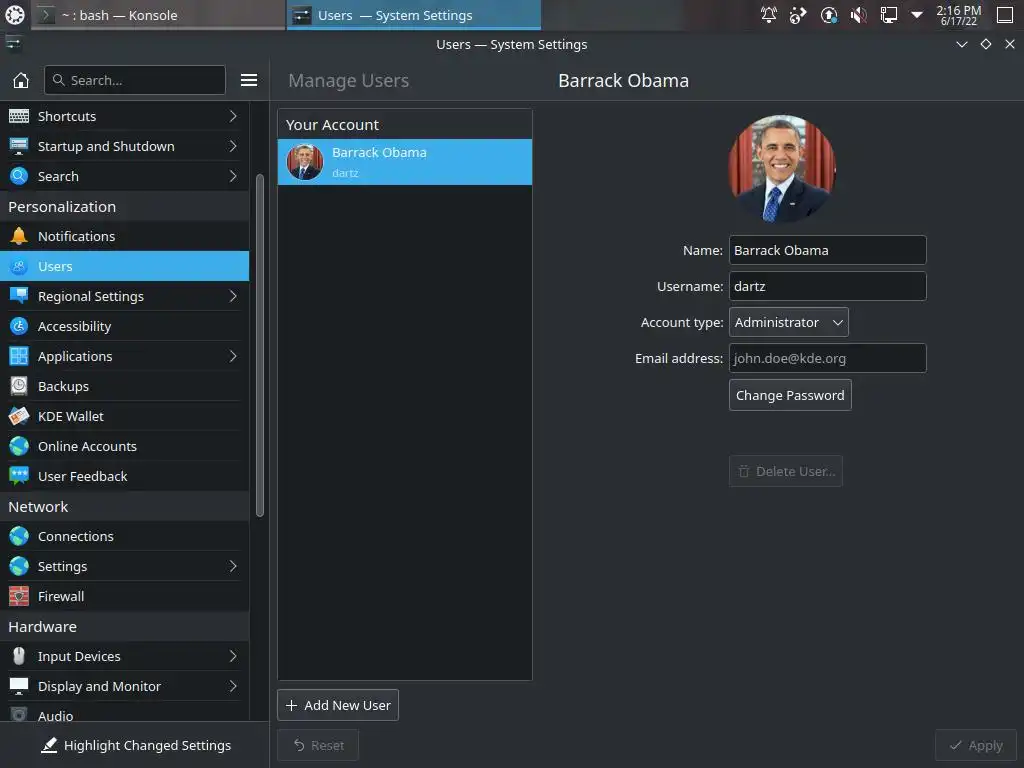
Task: Go to settings home icon
Action: 21,80
